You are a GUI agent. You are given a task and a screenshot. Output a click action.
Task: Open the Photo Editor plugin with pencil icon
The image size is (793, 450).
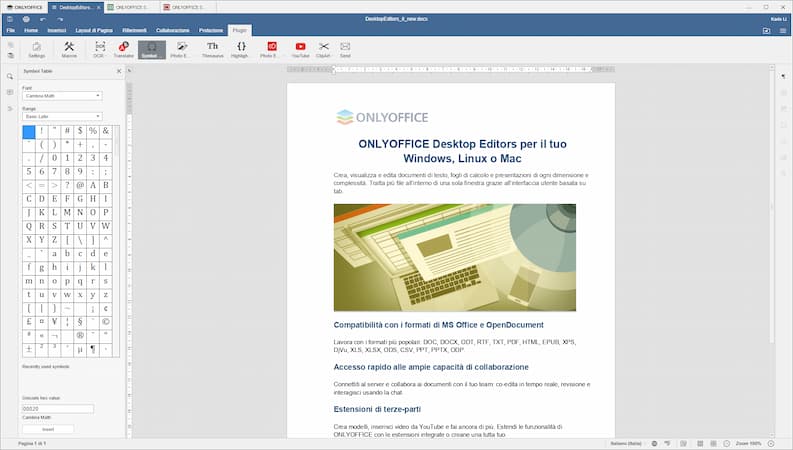181,49
